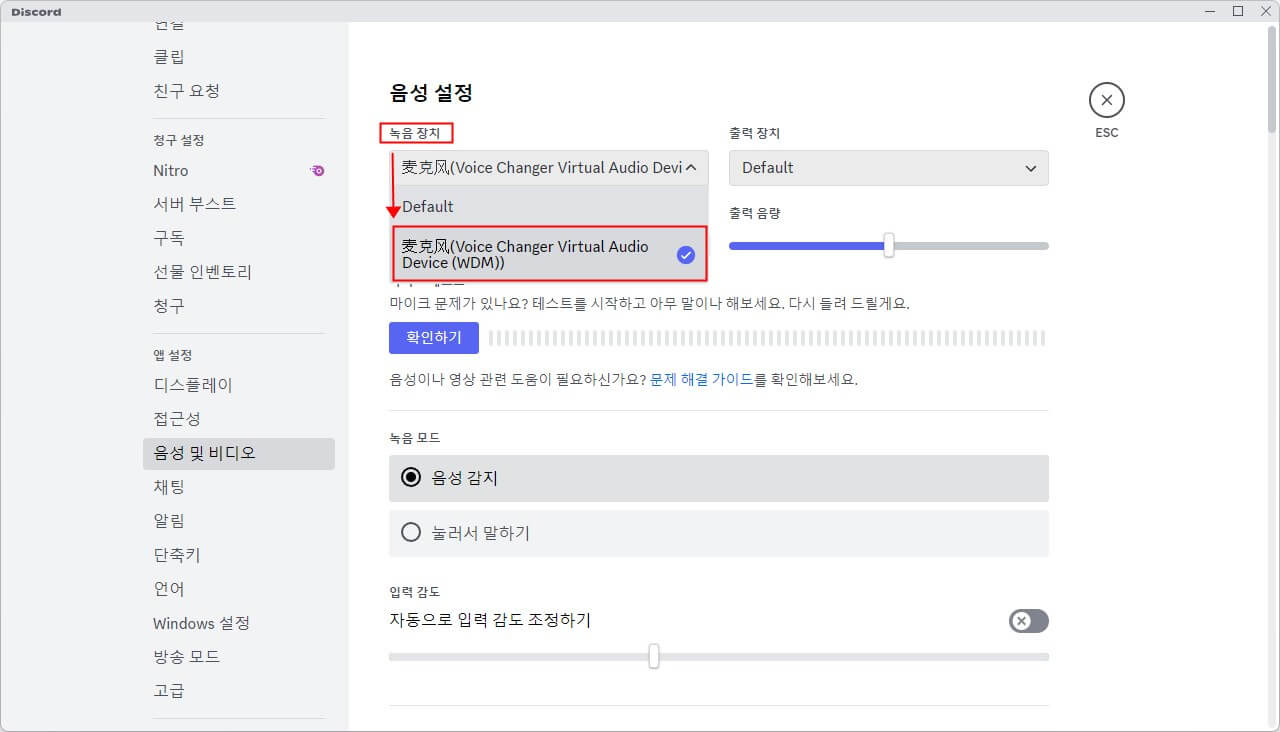Go to 디스플레이 settings

point(193,385)
